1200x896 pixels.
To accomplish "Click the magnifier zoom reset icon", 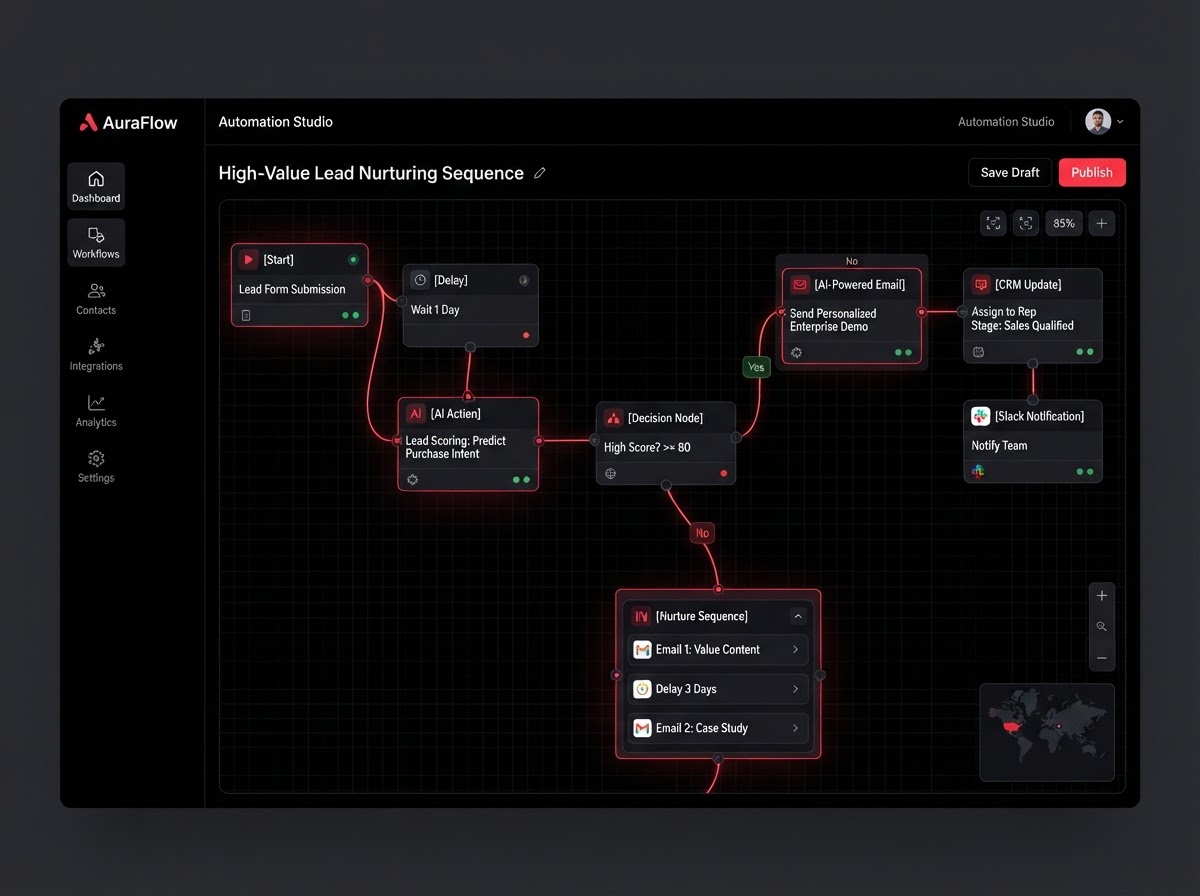I will tap(1102, 627).
